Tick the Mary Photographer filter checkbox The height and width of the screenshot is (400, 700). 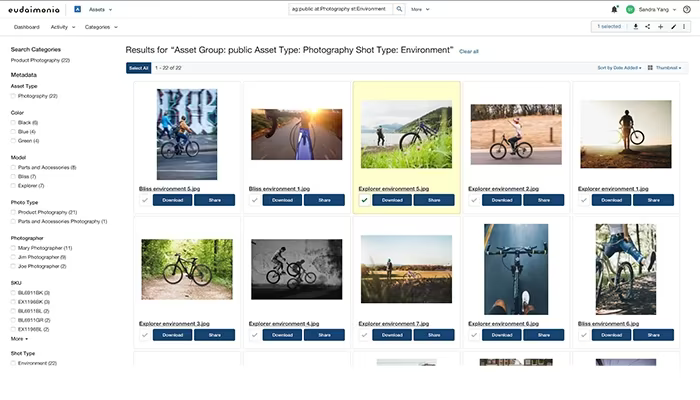pos(13,248)
